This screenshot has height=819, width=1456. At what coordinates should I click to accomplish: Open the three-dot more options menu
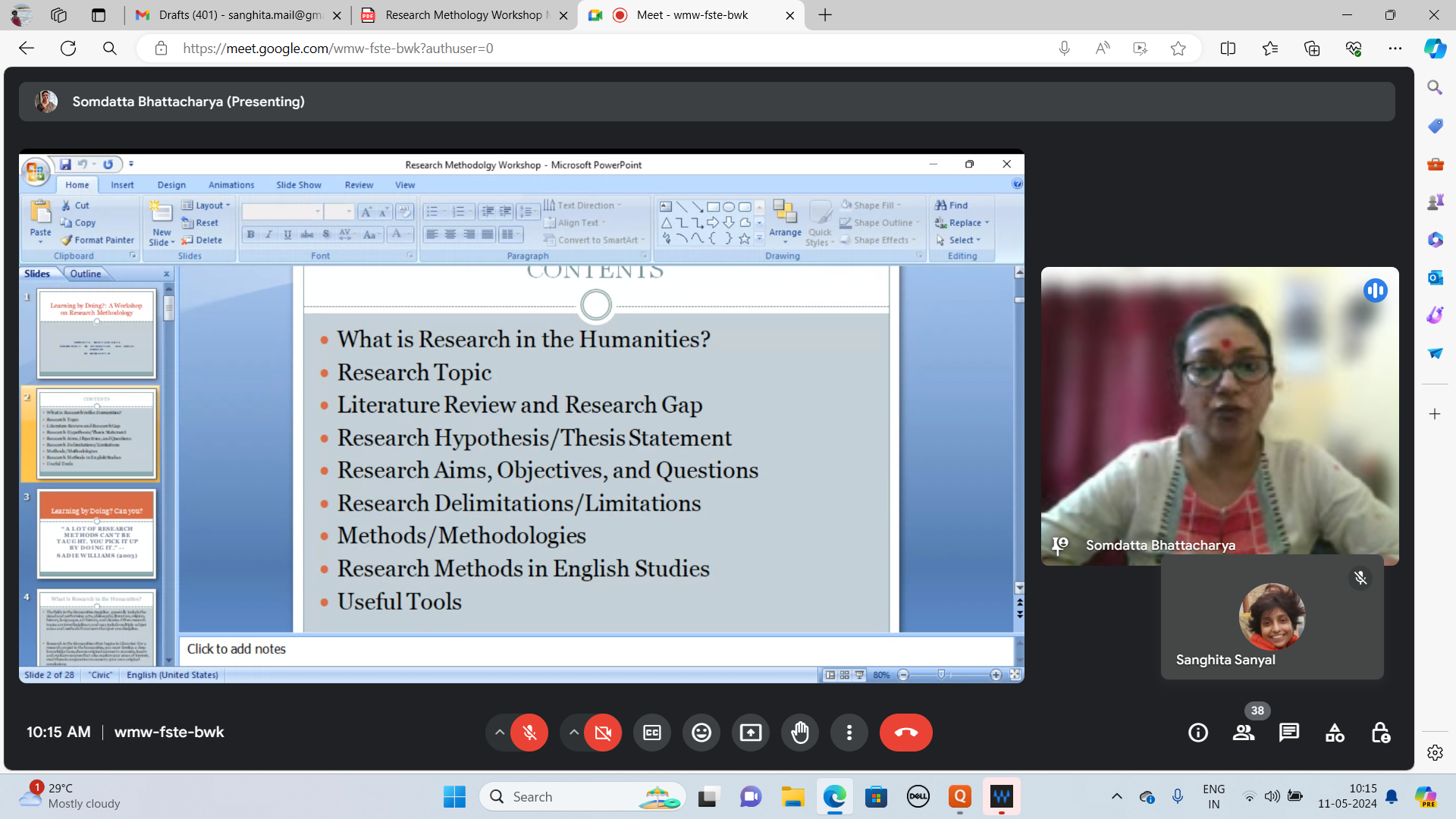click(x=849, y=733)
